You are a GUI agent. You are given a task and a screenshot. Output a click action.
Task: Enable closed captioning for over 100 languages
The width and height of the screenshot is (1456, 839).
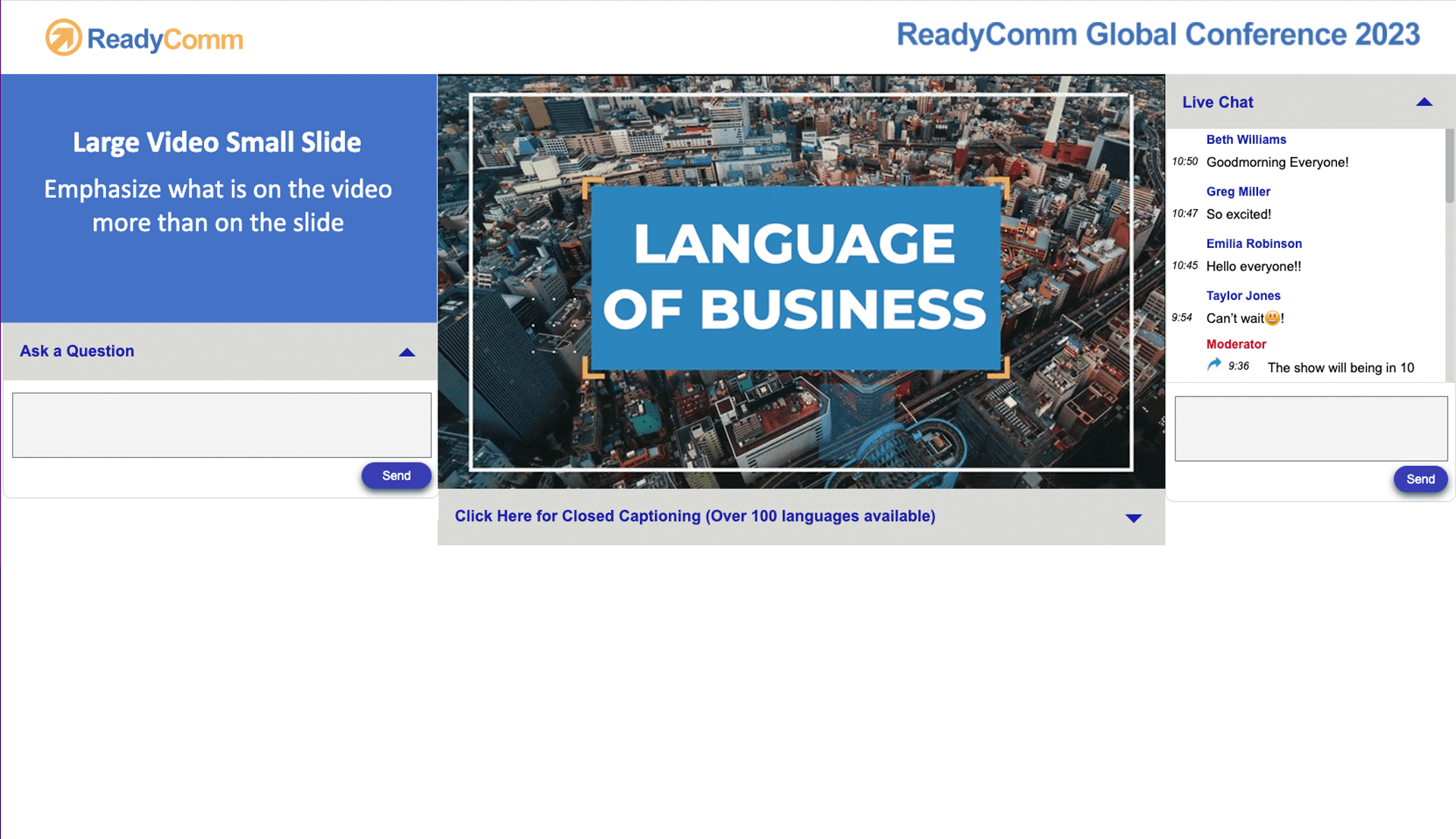pyautogui.click(x=694, y=516)
